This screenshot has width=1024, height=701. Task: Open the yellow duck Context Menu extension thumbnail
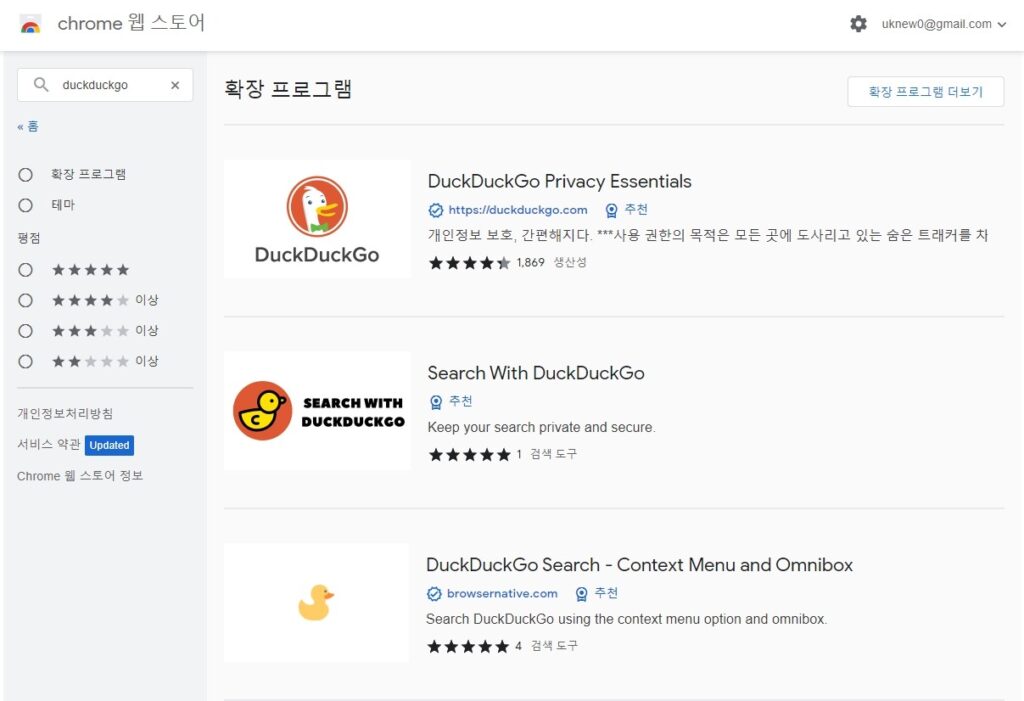(317, 602)
